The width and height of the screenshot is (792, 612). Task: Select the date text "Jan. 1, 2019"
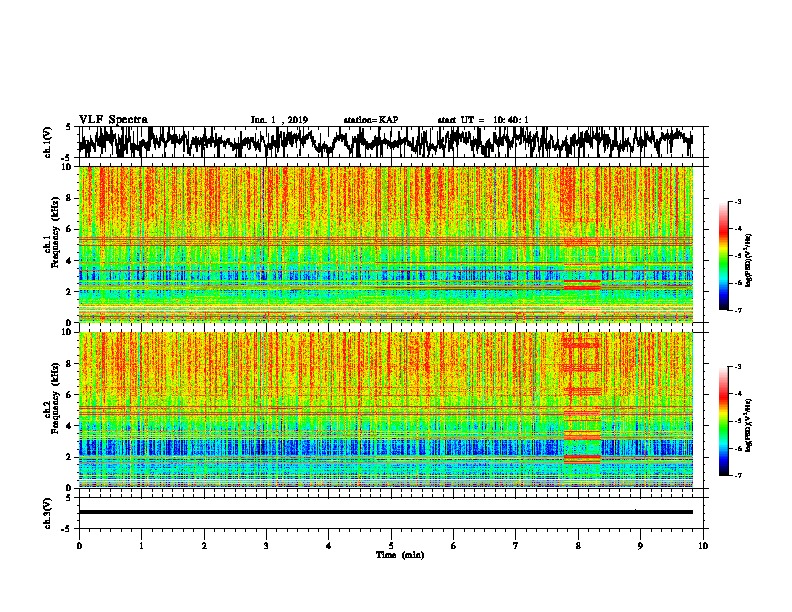tap(279, 120)
